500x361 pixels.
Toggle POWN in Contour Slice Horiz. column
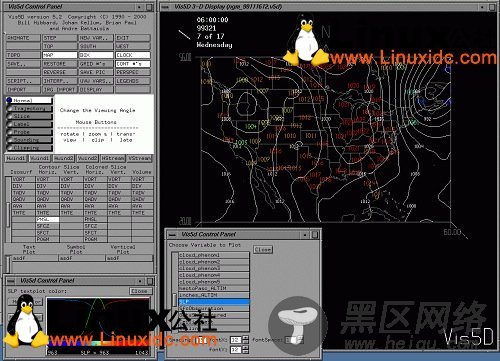[x=47, y=239]
